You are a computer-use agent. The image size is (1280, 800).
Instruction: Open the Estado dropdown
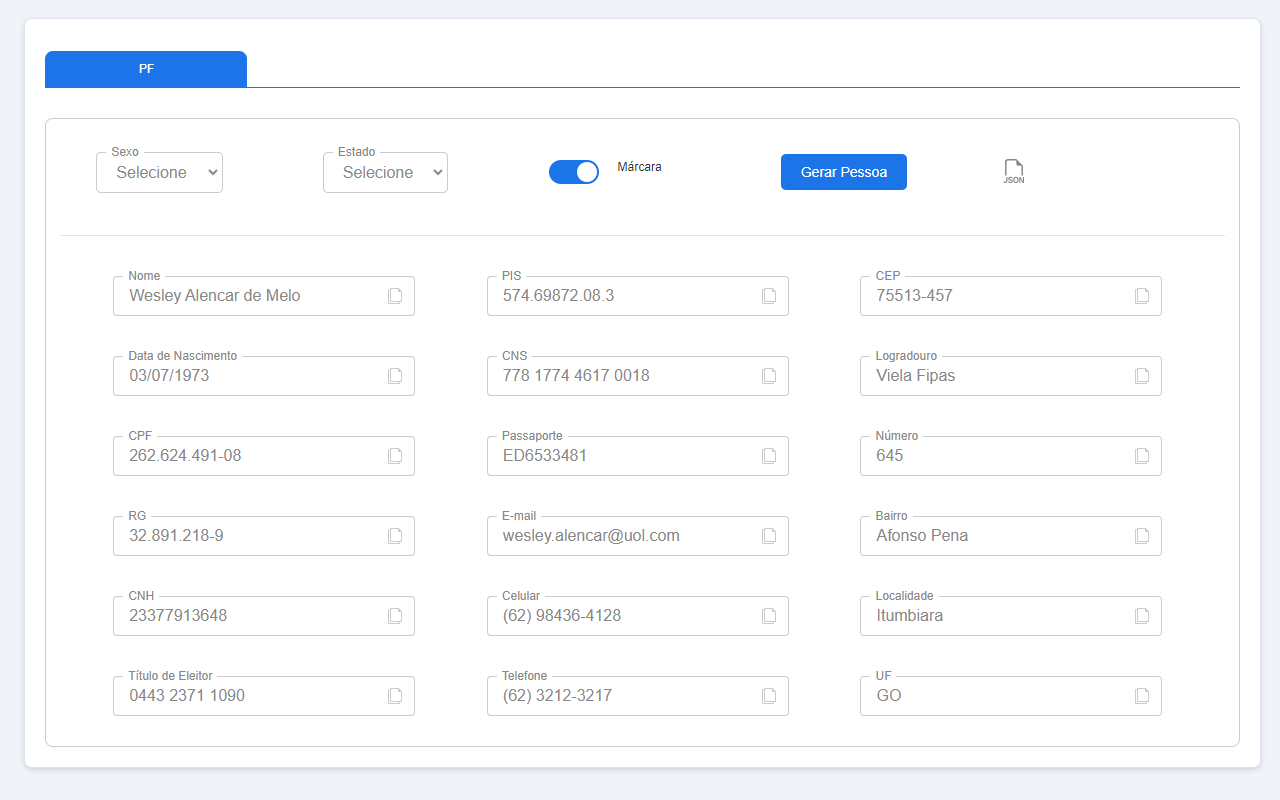tap(386, 172)
